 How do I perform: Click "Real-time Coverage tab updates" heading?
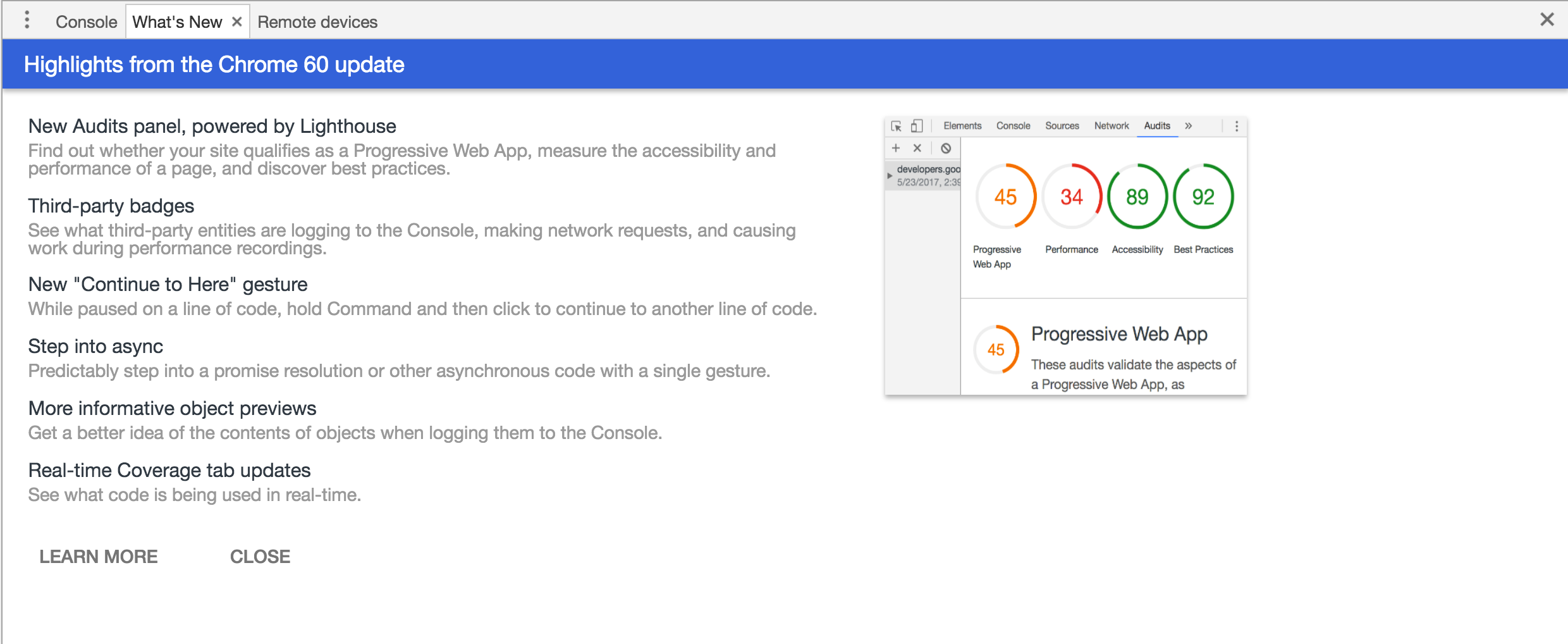tap(169, 471)
